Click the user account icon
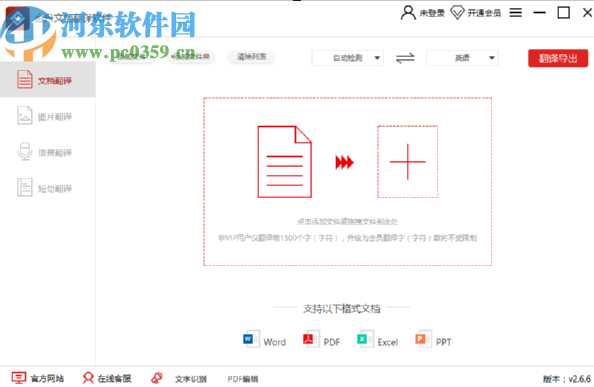The height and width of the screenshot is (387, 594). click(408, 13)
